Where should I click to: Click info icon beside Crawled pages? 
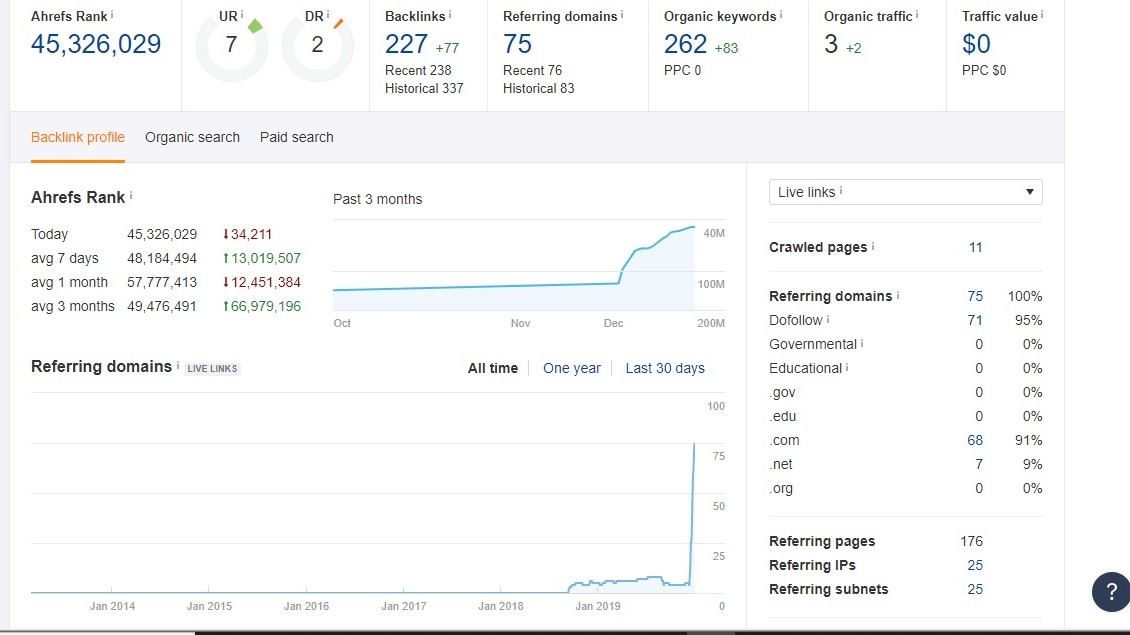[x=873, y=246]
